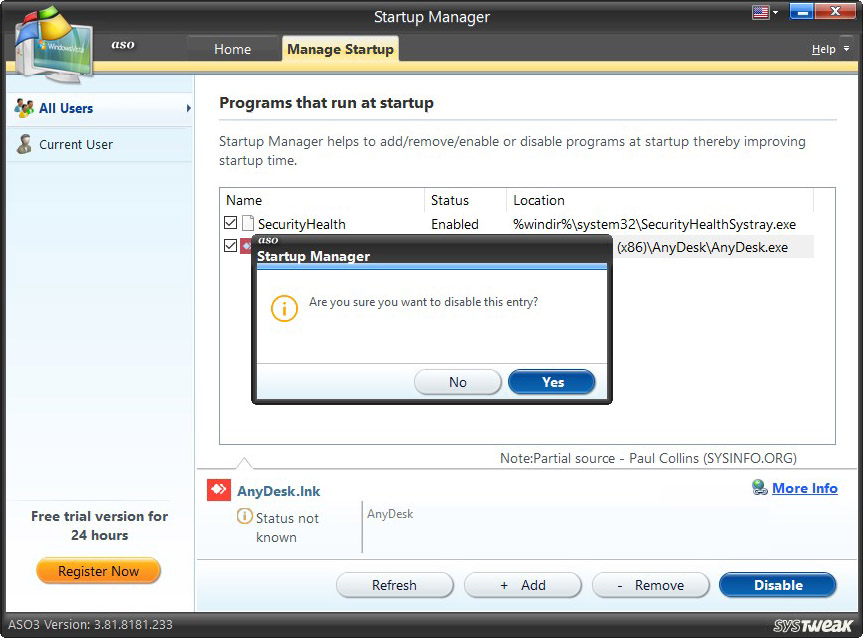Switch to the Home tab
Image resolution: width=864 pixels, height=639 pixels.
click(232, 48)
